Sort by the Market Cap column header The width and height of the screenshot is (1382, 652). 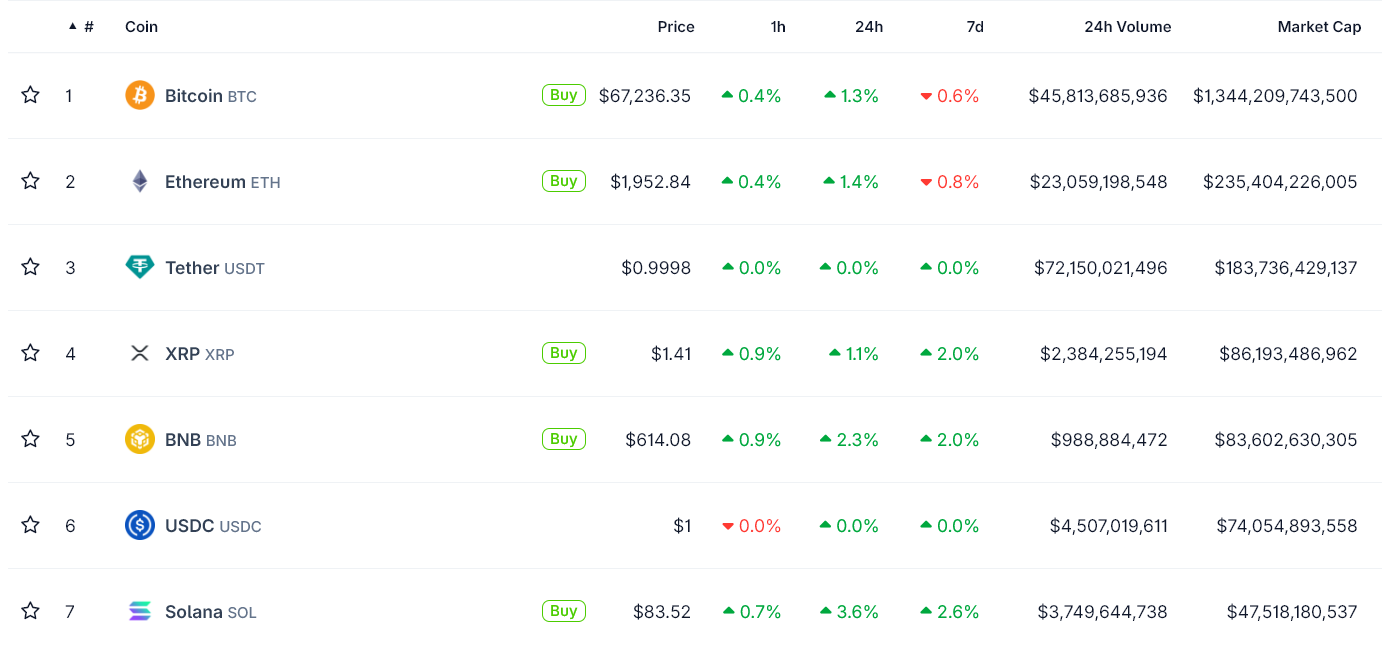pyautogui.click(x=1318, y=27)
